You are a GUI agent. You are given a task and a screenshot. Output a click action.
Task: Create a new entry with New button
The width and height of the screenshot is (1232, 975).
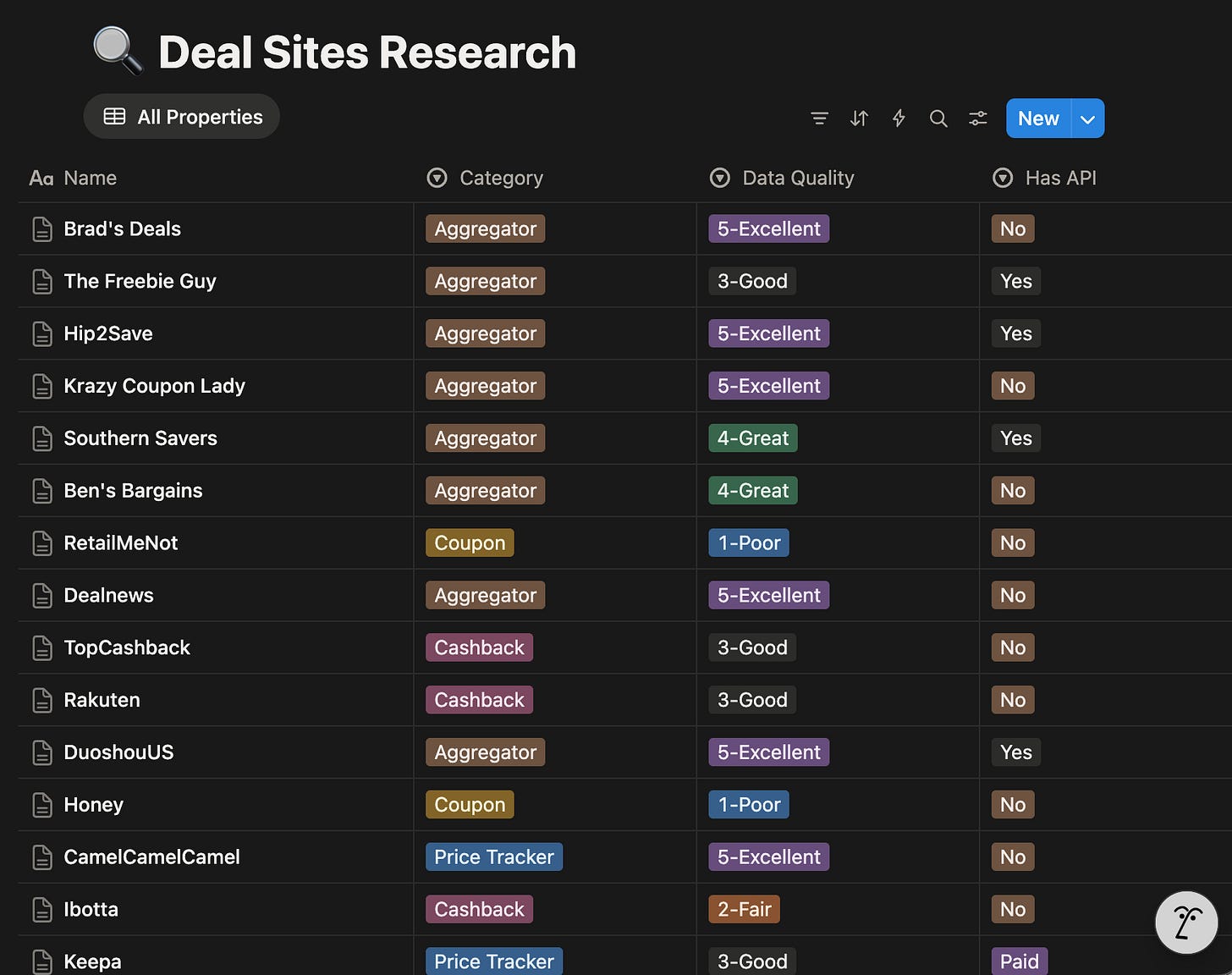click(1038, 118)
